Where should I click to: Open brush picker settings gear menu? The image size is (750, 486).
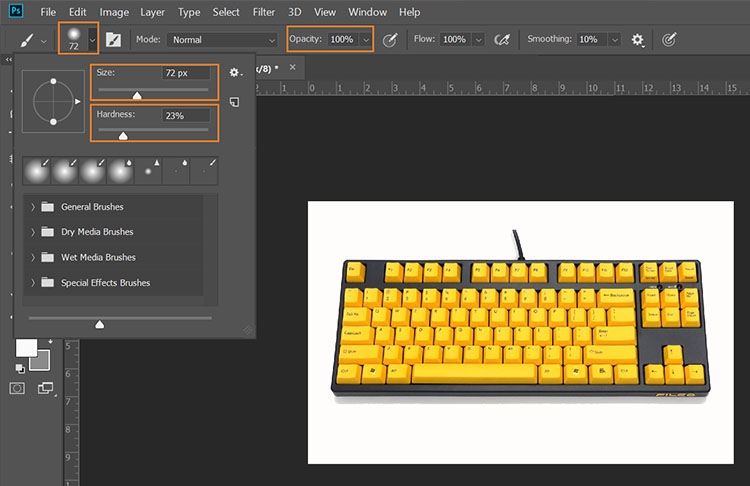pyautogui.click(x=235, y=73)
